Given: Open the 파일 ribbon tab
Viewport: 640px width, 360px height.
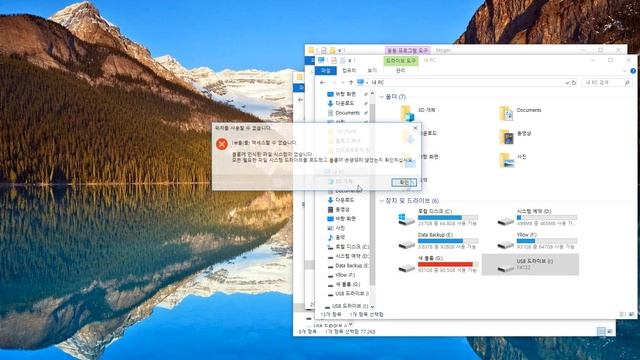Looking at the screenshot, I should point(326,71).
